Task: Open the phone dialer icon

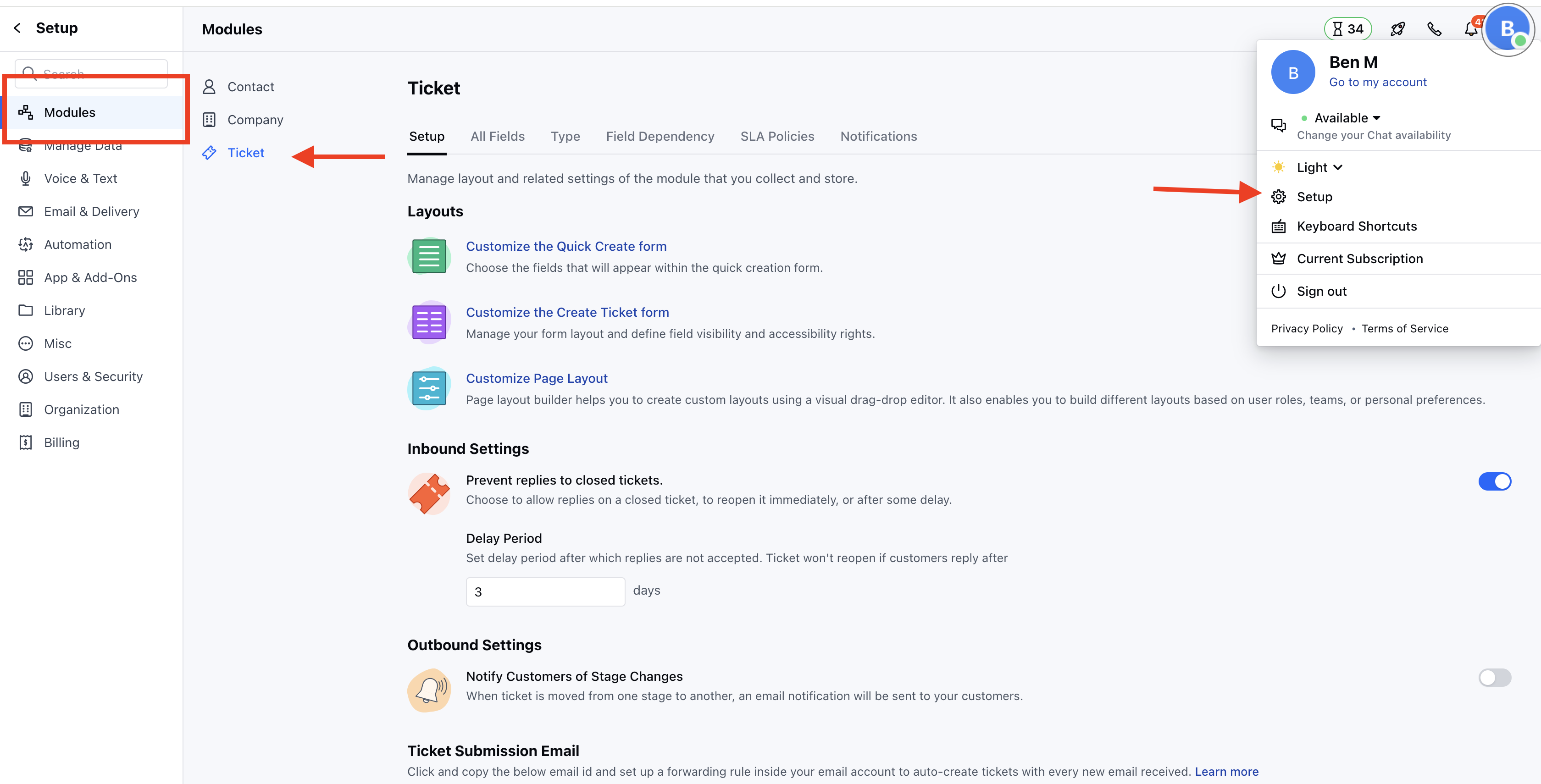Action: click(x=1434, y=29)
